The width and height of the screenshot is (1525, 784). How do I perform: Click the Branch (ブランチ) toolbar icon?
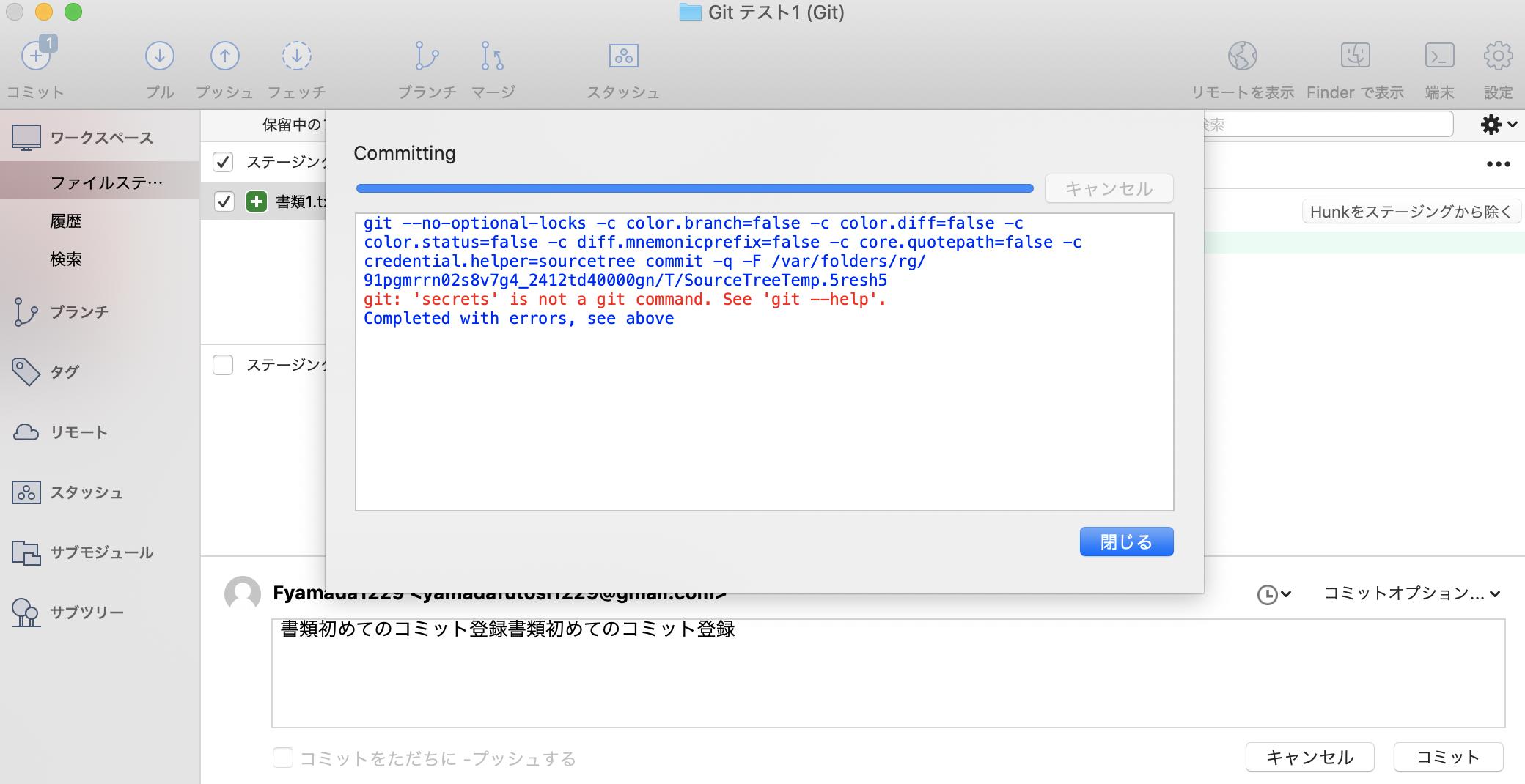coord(426,56)
